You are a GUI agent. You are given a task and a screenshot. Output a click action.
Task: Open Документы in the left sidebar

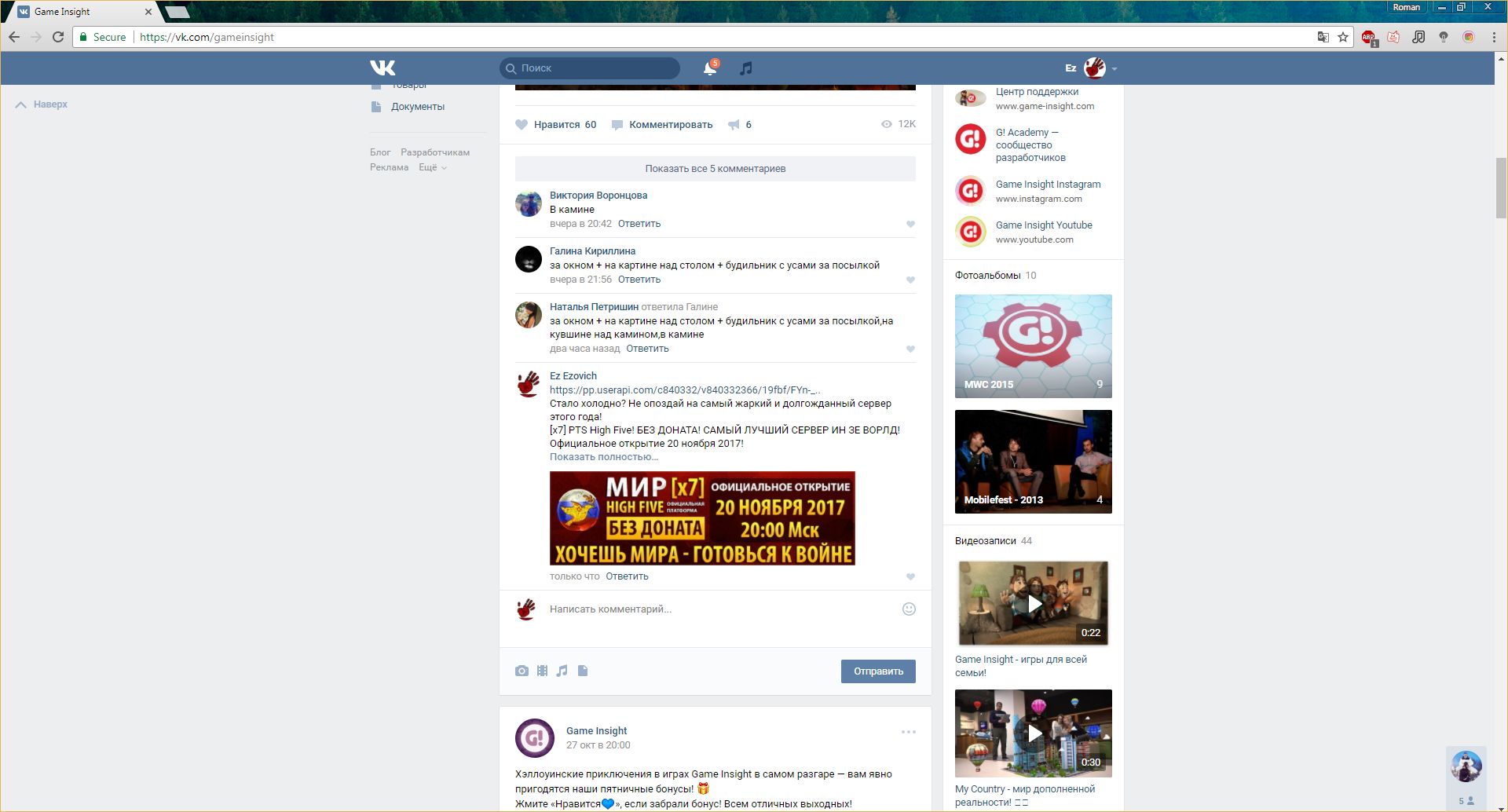click(x=417, y=107)
